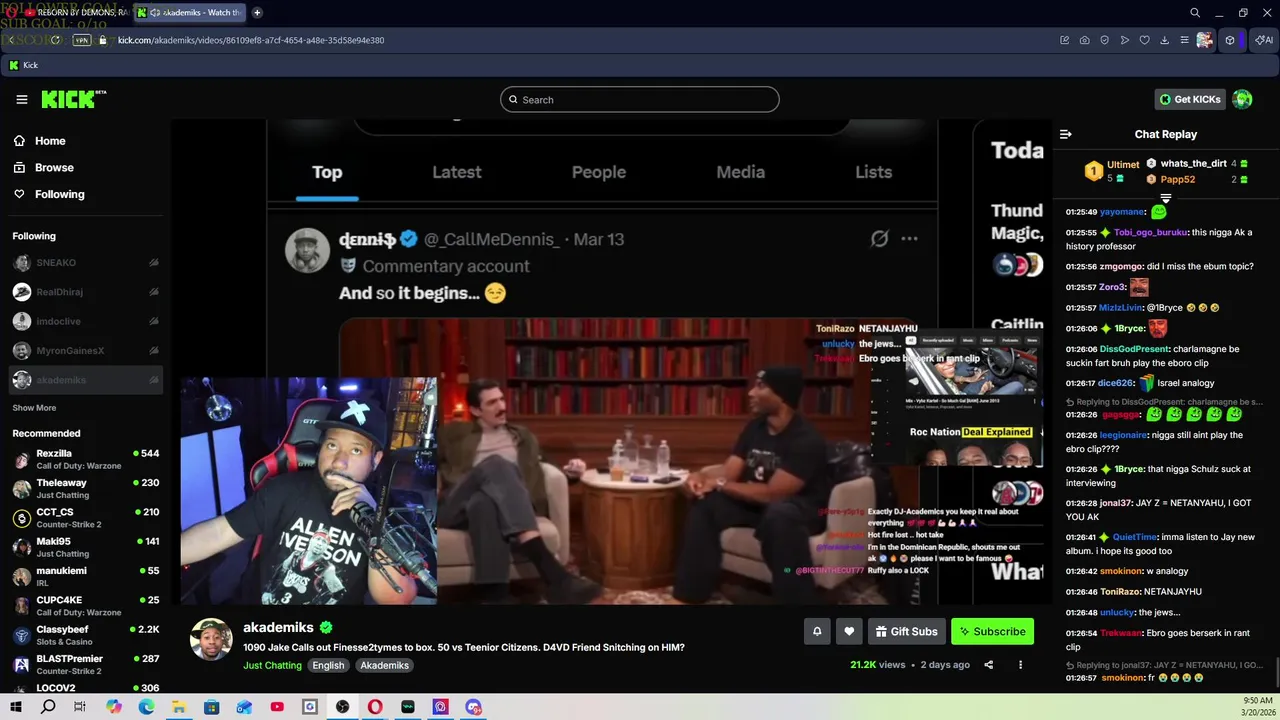
Task: Open Classybeef recommended stream
Action: coord(85,635)
